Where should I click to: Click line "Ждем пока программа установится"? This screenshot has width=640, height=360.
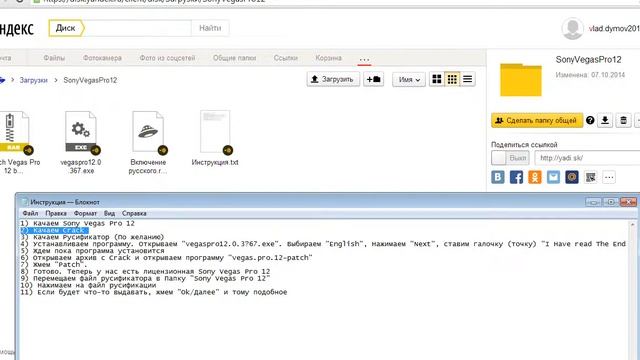92,251
